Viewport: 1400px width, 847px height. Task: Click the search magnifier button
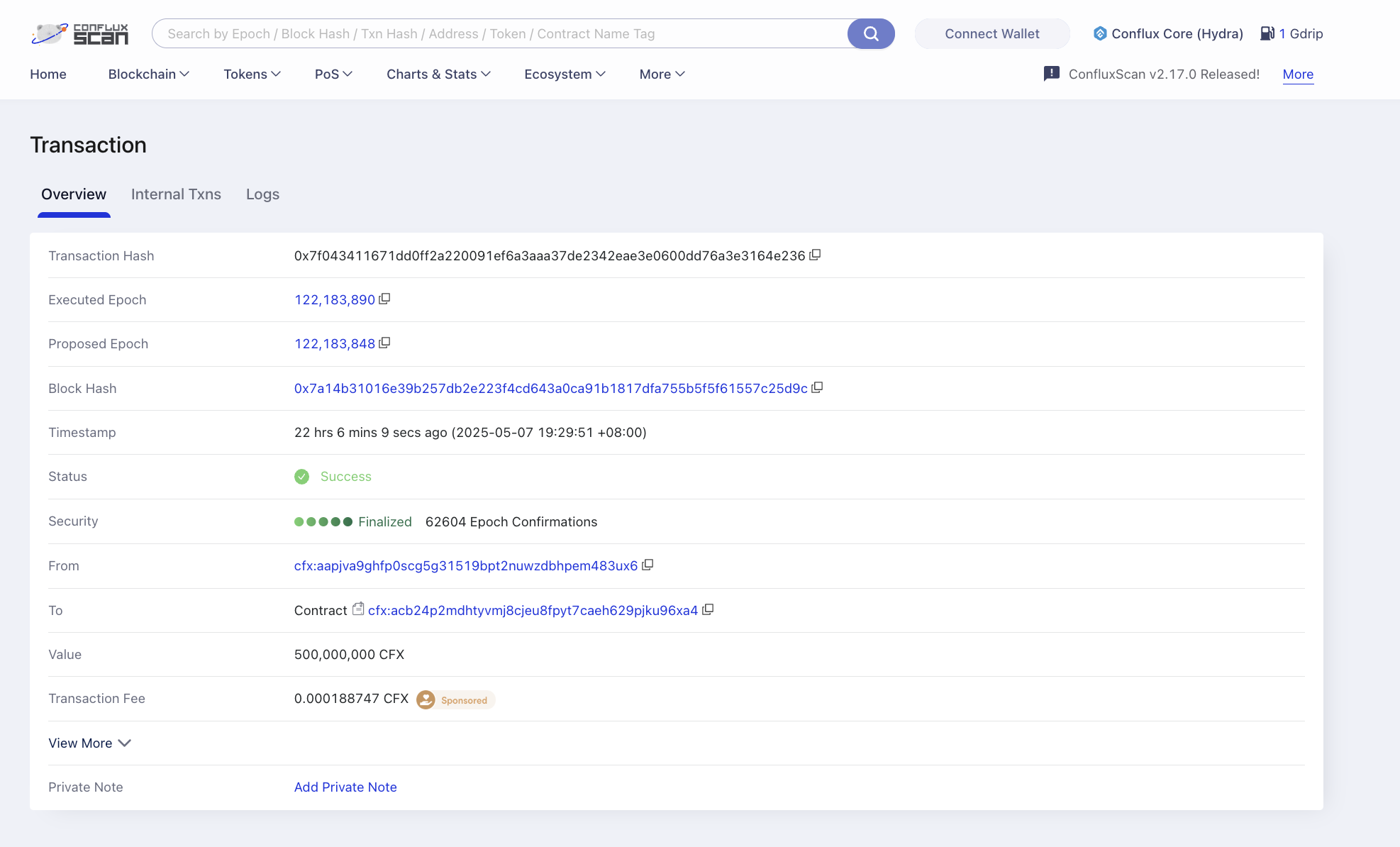(871, 33)
